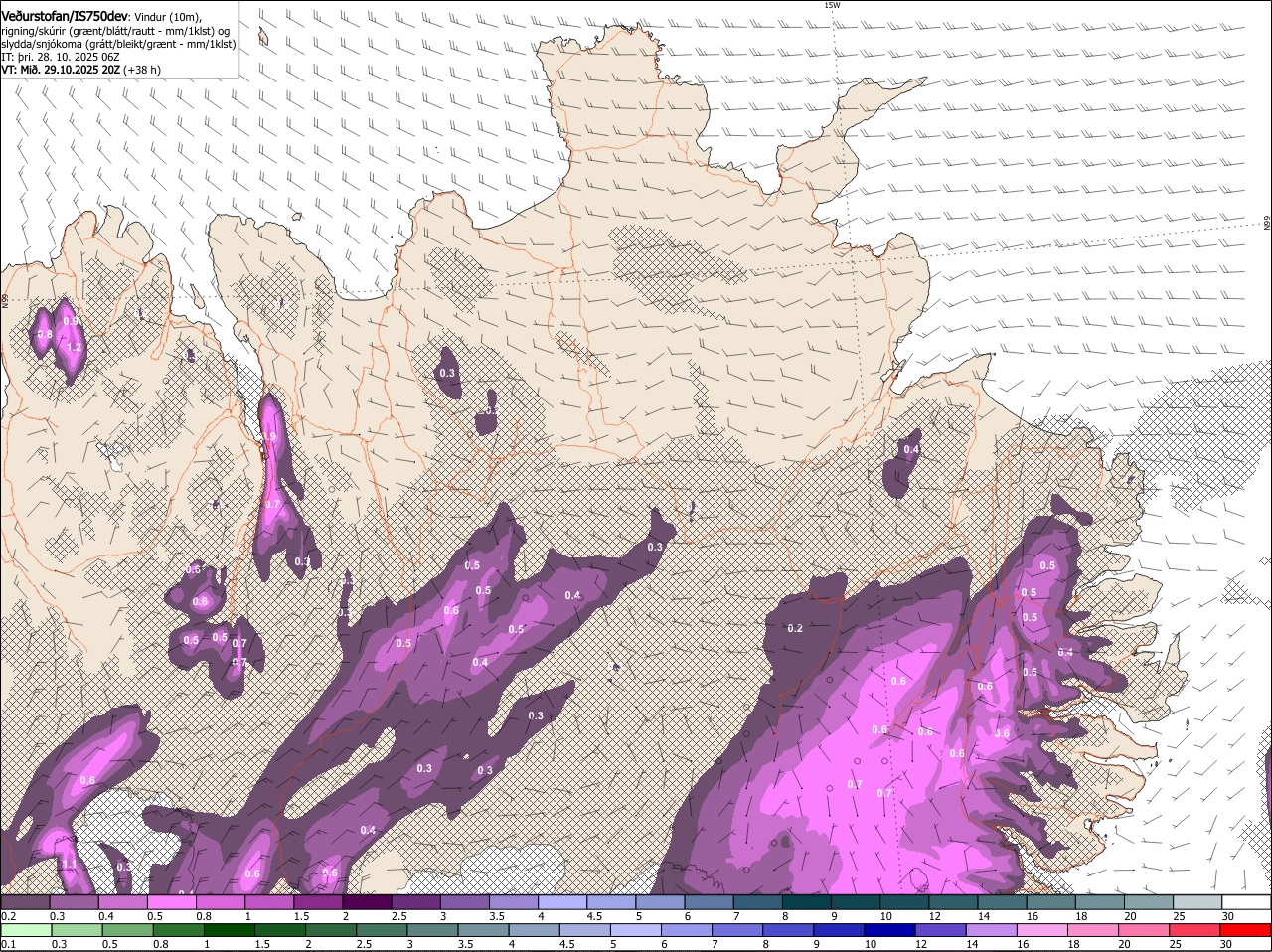Pick upper legend bright pink swatch between 0.5 and 0.8
1272x952 pixels.
[171, 901]
